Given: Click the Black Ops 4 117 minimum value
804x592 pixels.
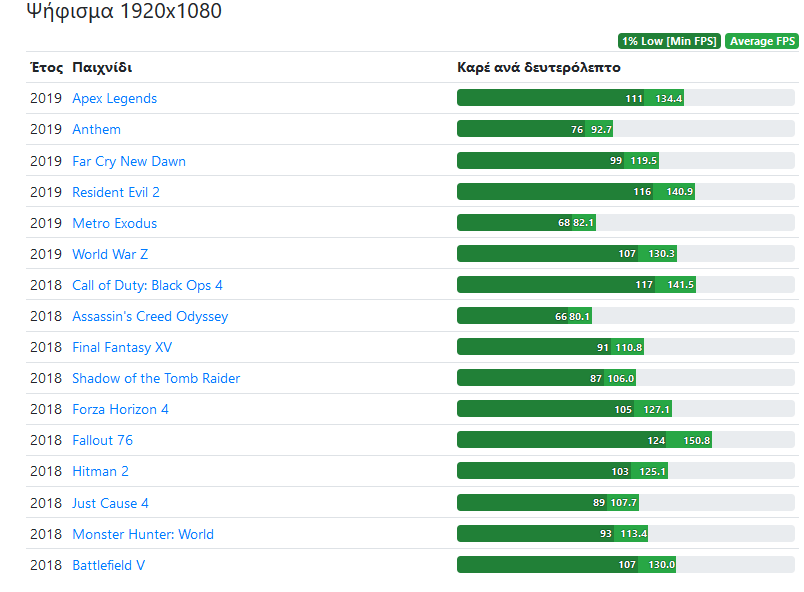Looking at the screenshot, I should point(644,284).
